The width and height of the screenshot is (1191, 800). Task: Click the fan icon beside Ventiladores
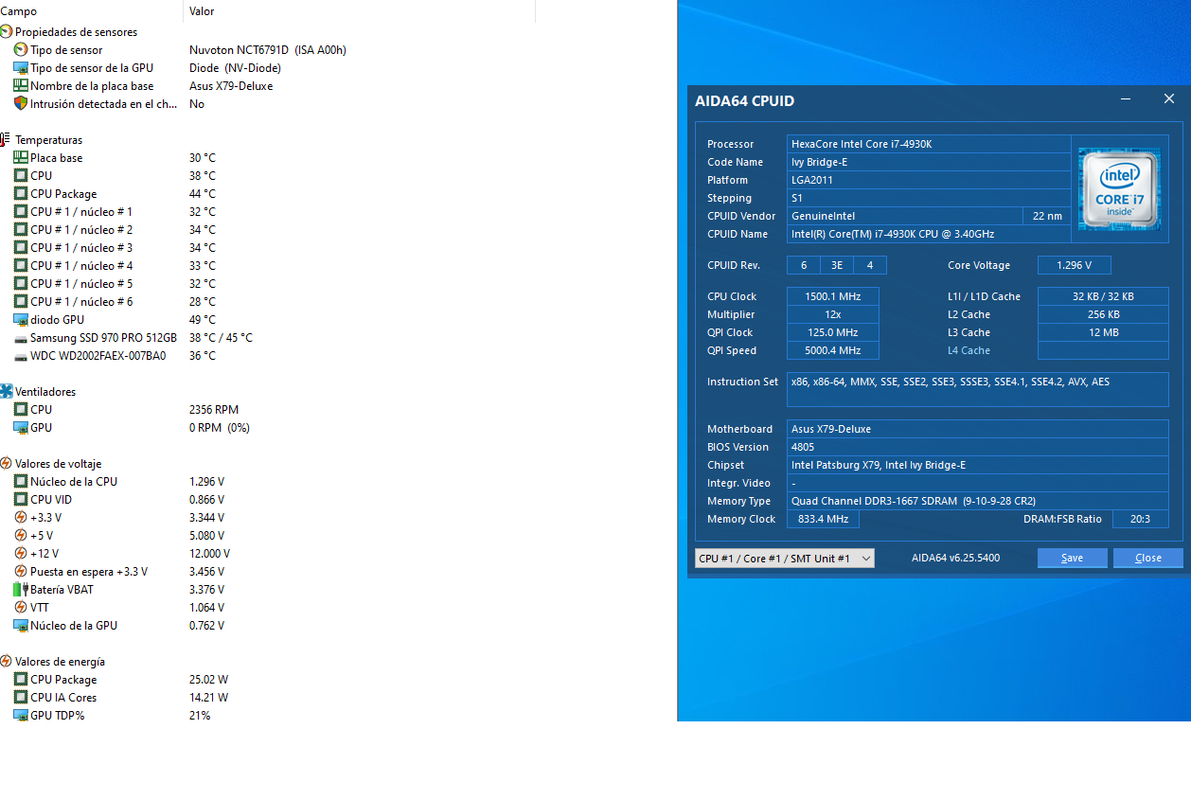pos(6,391)
